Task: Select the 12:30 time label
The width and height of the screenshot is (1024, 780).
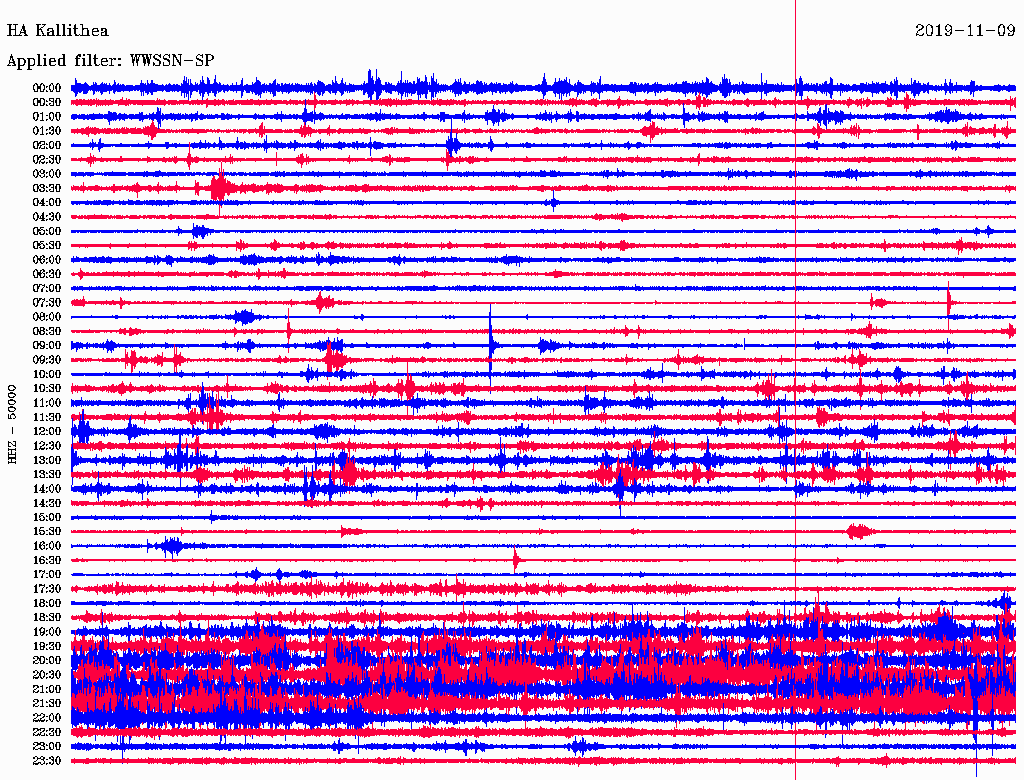Action: coord(47,446)
